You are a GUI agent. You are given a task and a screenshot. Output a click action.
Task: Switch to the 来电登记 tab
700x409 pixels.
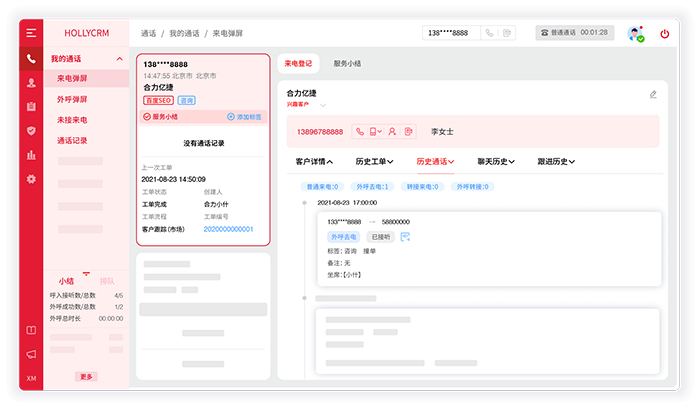(x=298, y=63)
